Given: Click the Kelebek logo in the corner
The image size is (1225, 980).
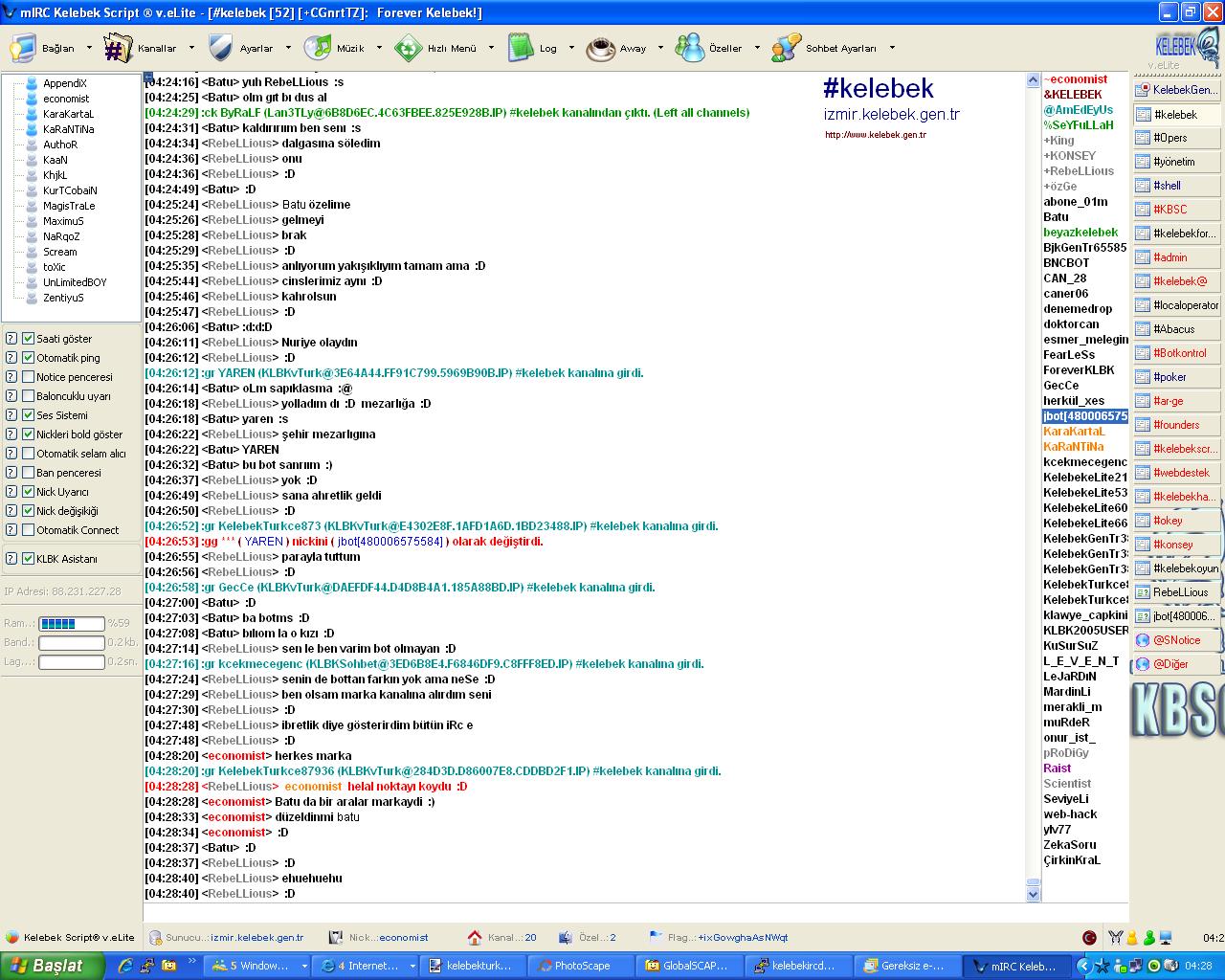Looking at the screenshot, I should [x=1185, y=48].
